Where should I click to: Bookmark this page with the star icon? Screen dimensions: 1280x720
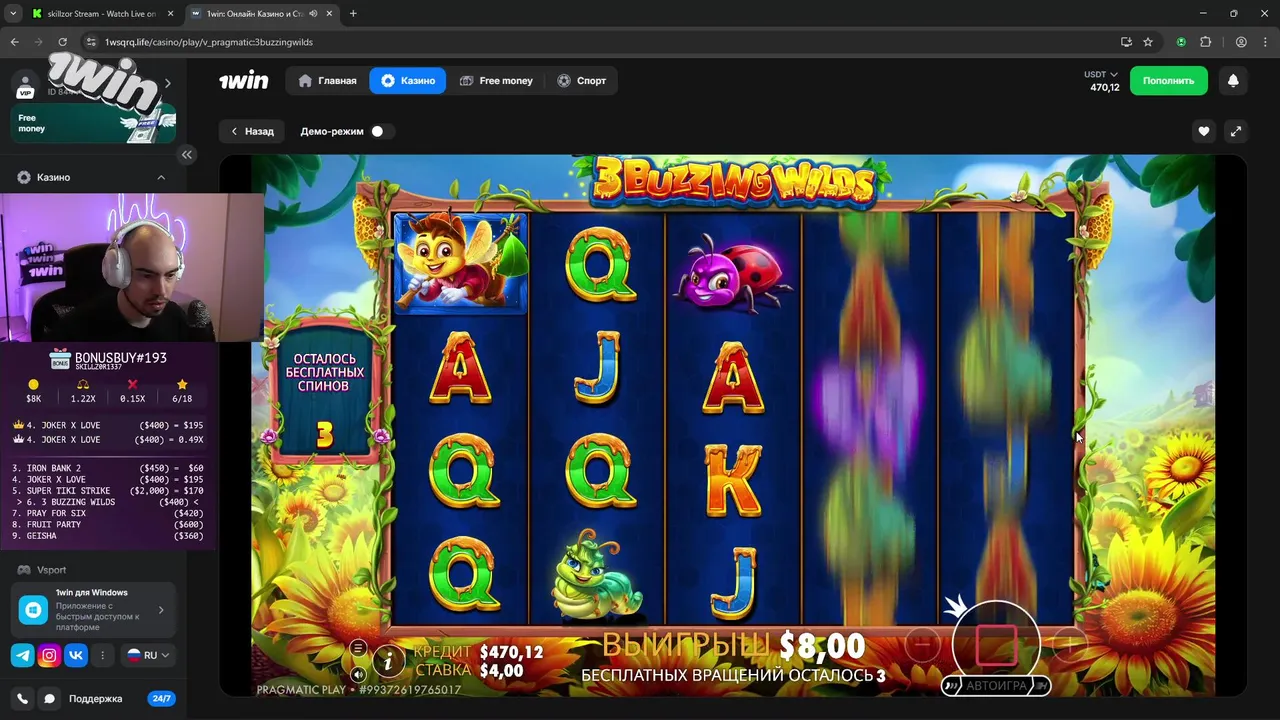pyautogui.click(x=1148, y=42)
